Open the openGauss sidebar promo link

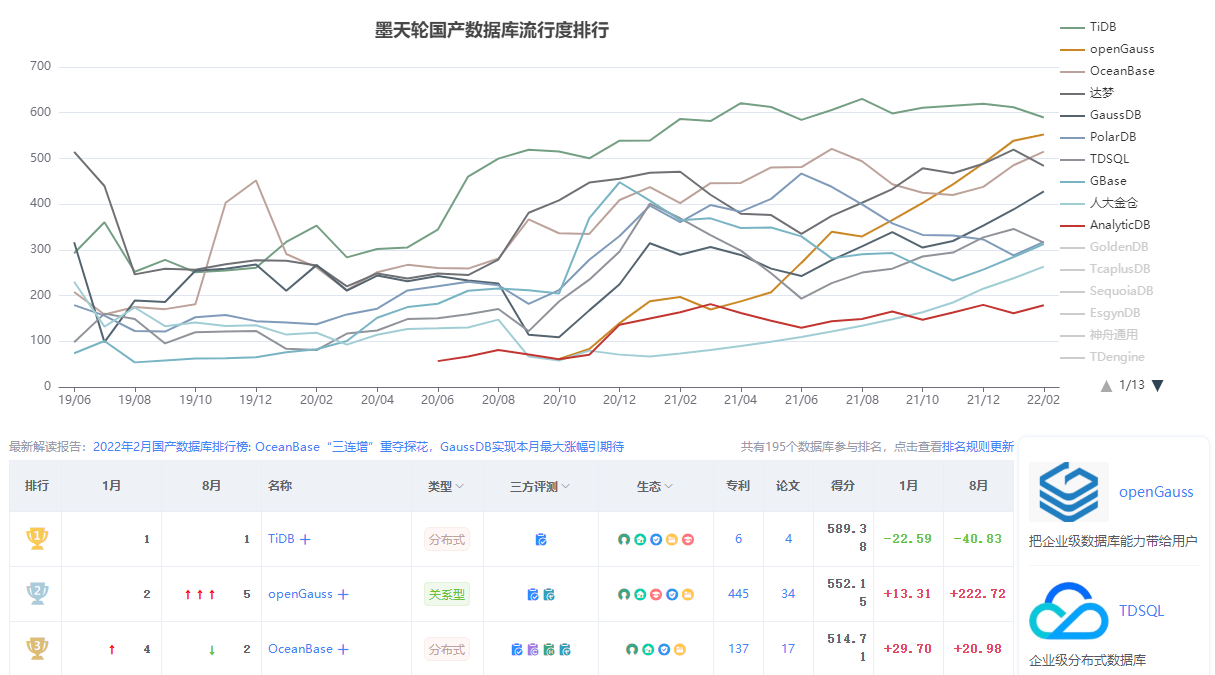[x=1156, y=492]
